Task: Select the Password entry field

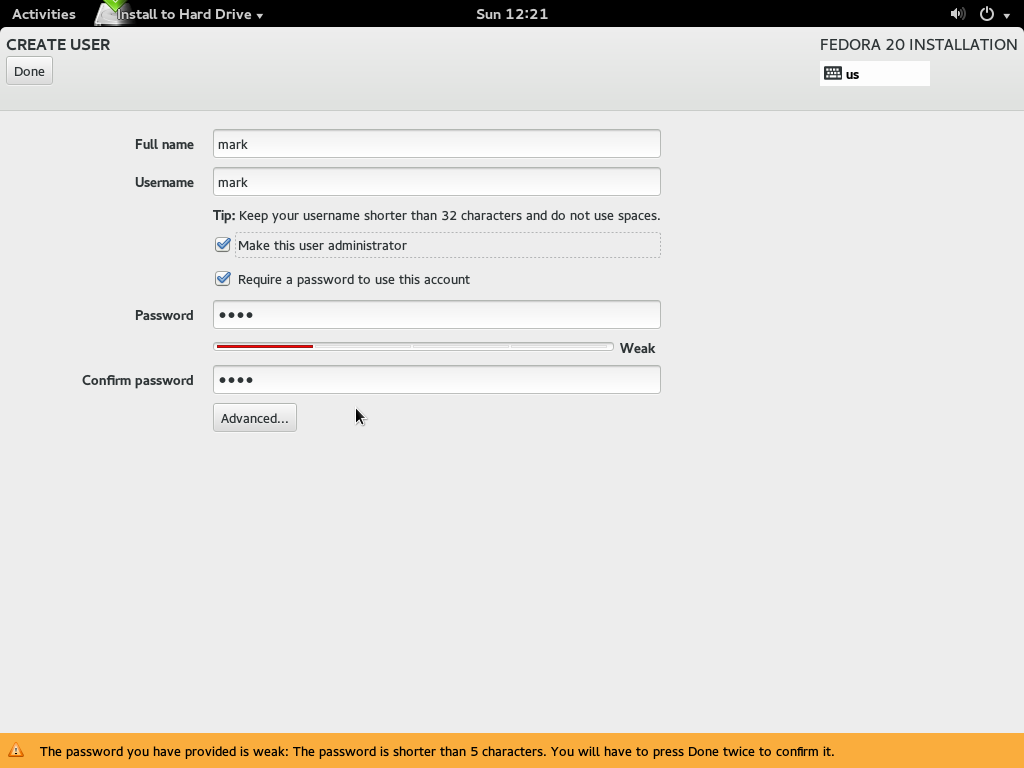Action: pyautogui.click(x=436, y=315)
